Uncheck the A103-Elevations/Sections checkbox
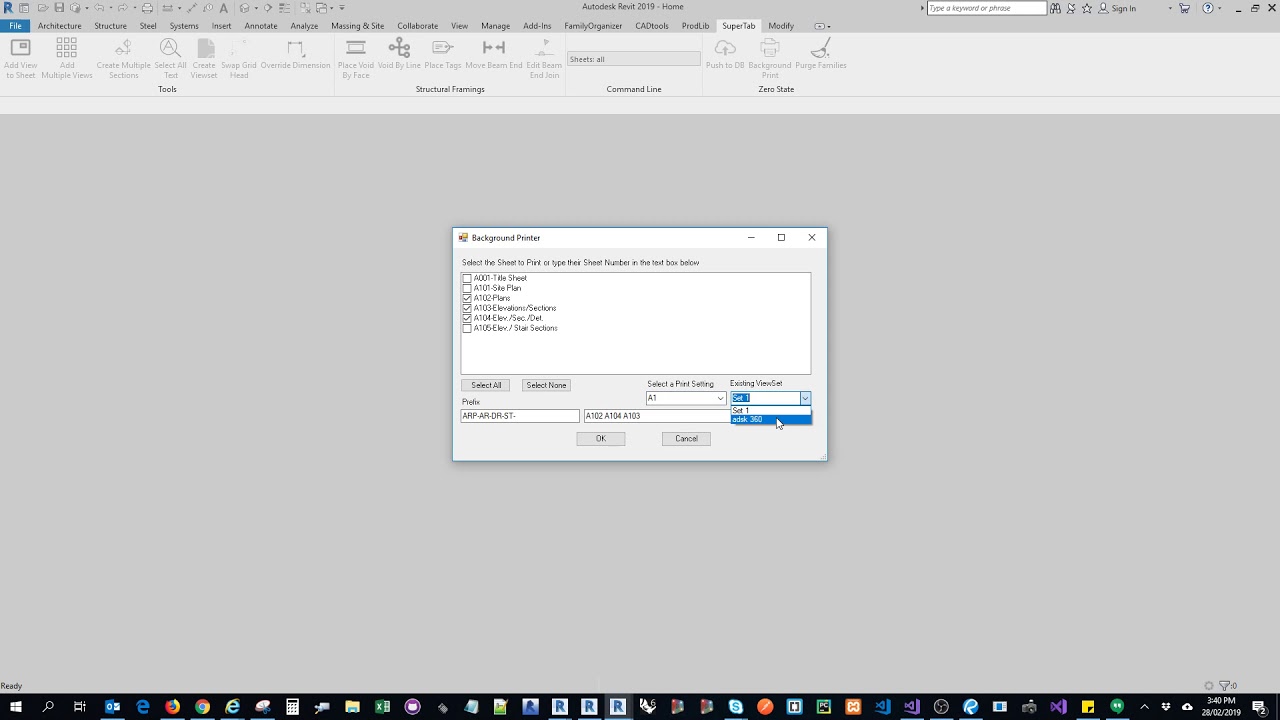Screen dimensions: 1280x720 pyautogui.click(x=467, y=308)
